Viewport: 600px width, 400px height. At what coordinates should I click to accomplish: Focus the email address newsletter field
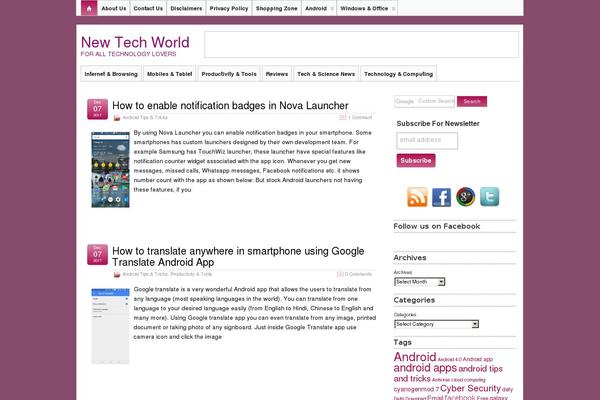point(427,141)
